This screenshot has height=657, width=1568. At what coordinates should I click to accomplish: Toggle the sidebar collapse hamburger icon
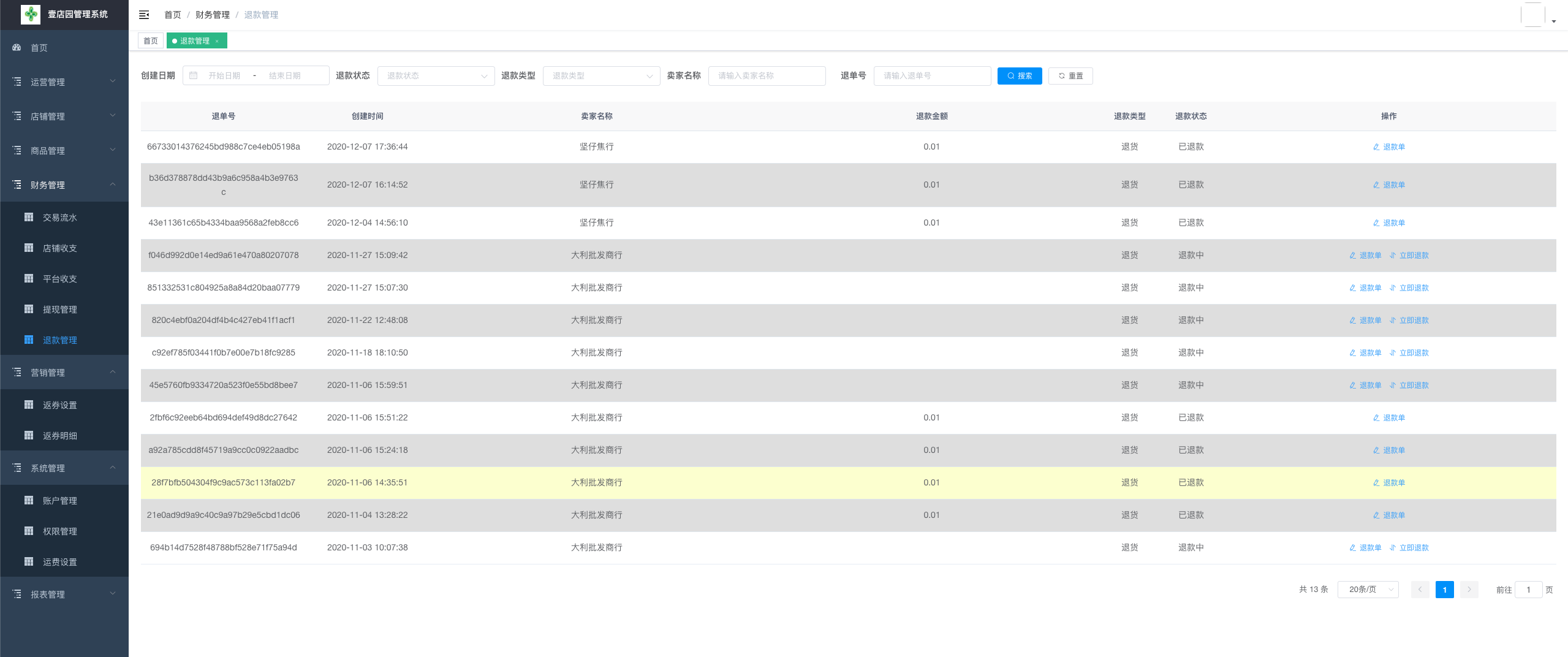click(144, 15)
